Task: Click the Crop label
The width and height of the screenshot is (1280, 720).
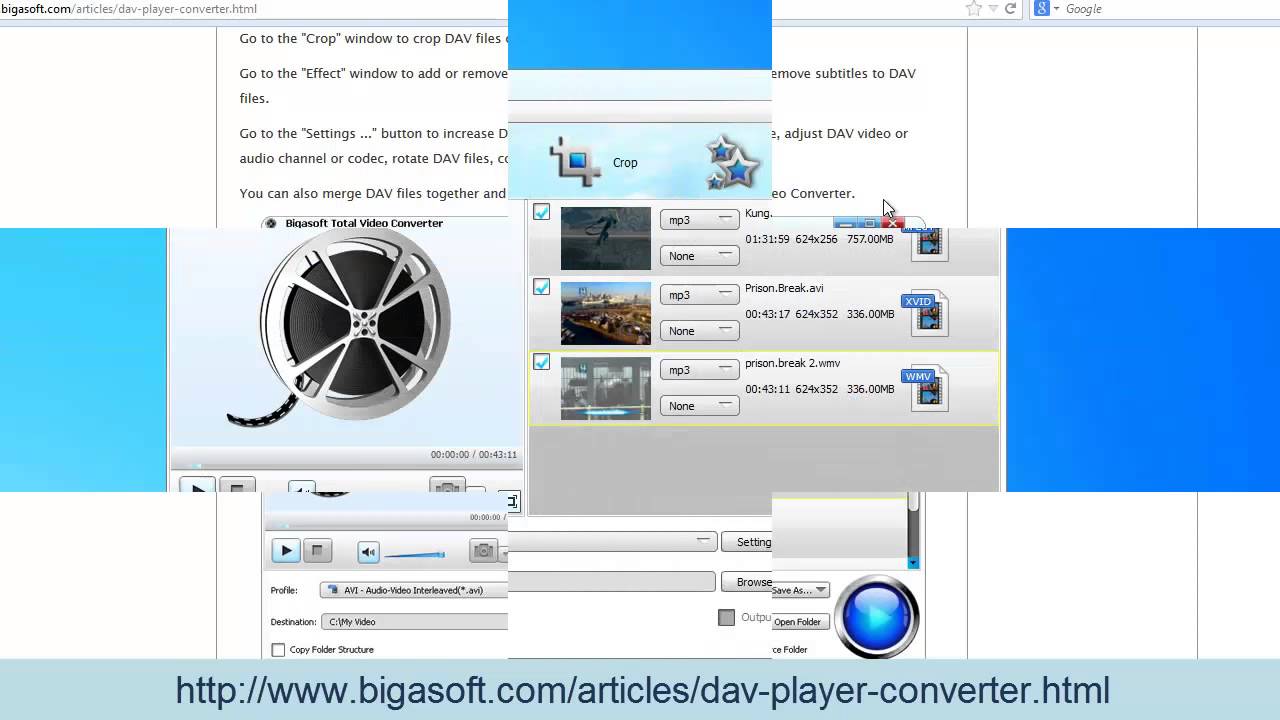Action: [625, 162]
